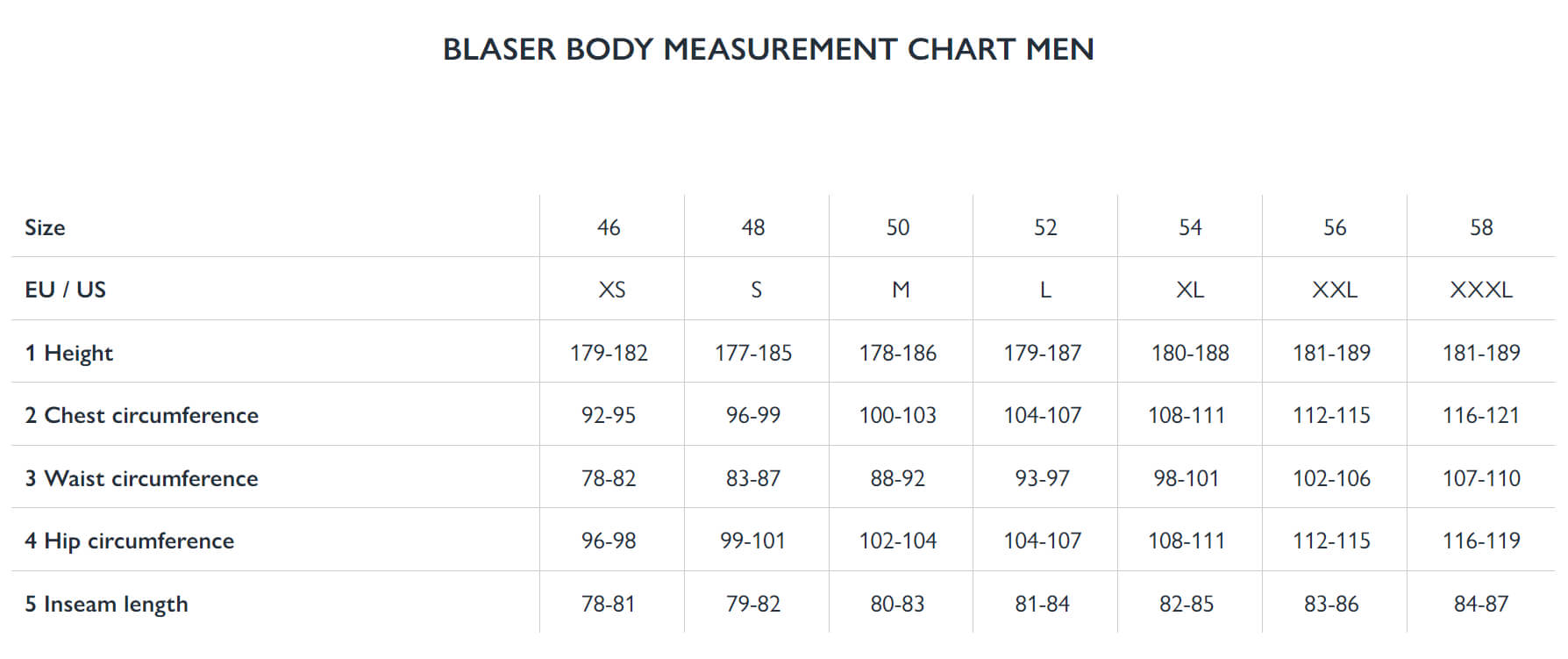This screenshot has height=659, width=1568.
Task: Select hip value 112-115 for size XXL
Action: 1331,541
